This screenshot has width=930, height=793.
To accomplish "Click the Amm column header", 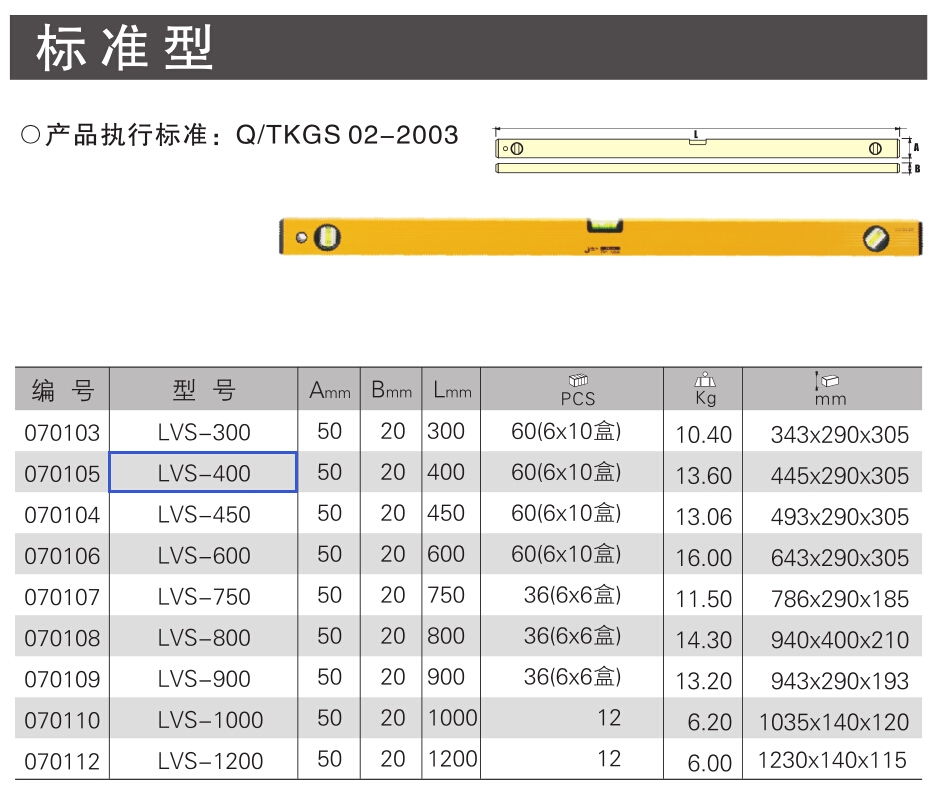I will tap(329, 390).
